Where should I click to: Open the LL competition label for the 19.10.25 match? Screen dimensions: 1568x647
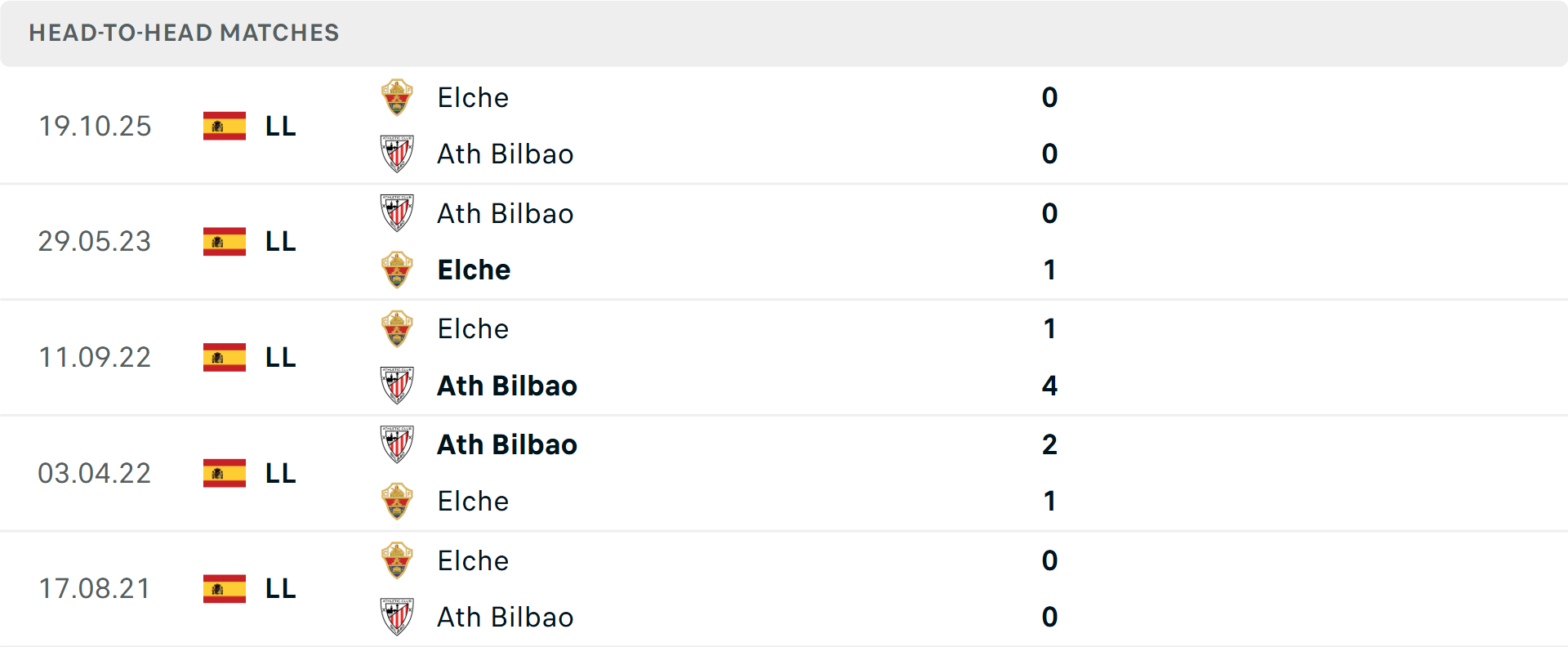click(x=278, y=126)
